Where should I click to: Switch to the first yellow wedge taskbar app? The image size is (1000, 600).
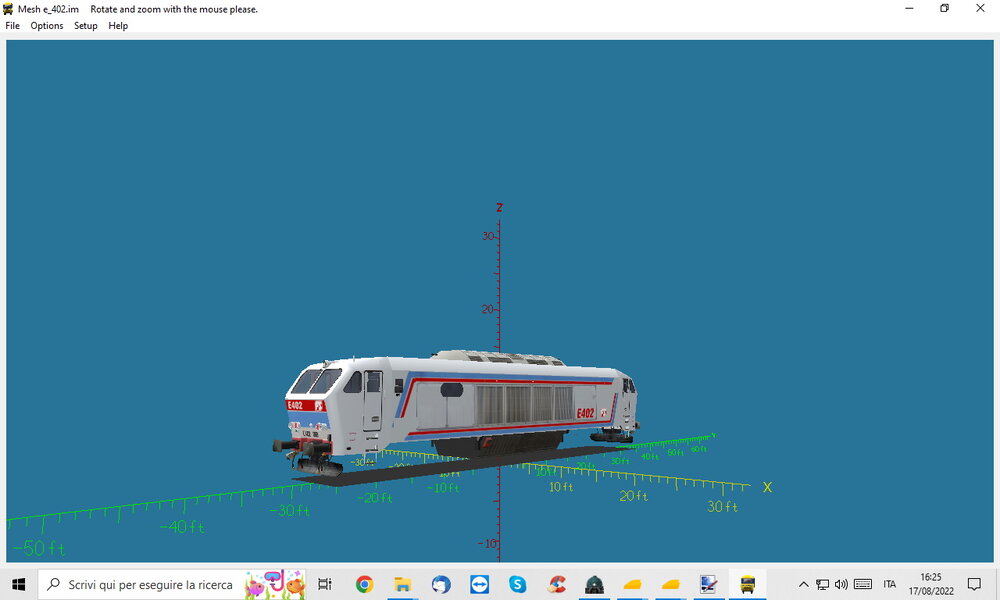tap(632, 584)
